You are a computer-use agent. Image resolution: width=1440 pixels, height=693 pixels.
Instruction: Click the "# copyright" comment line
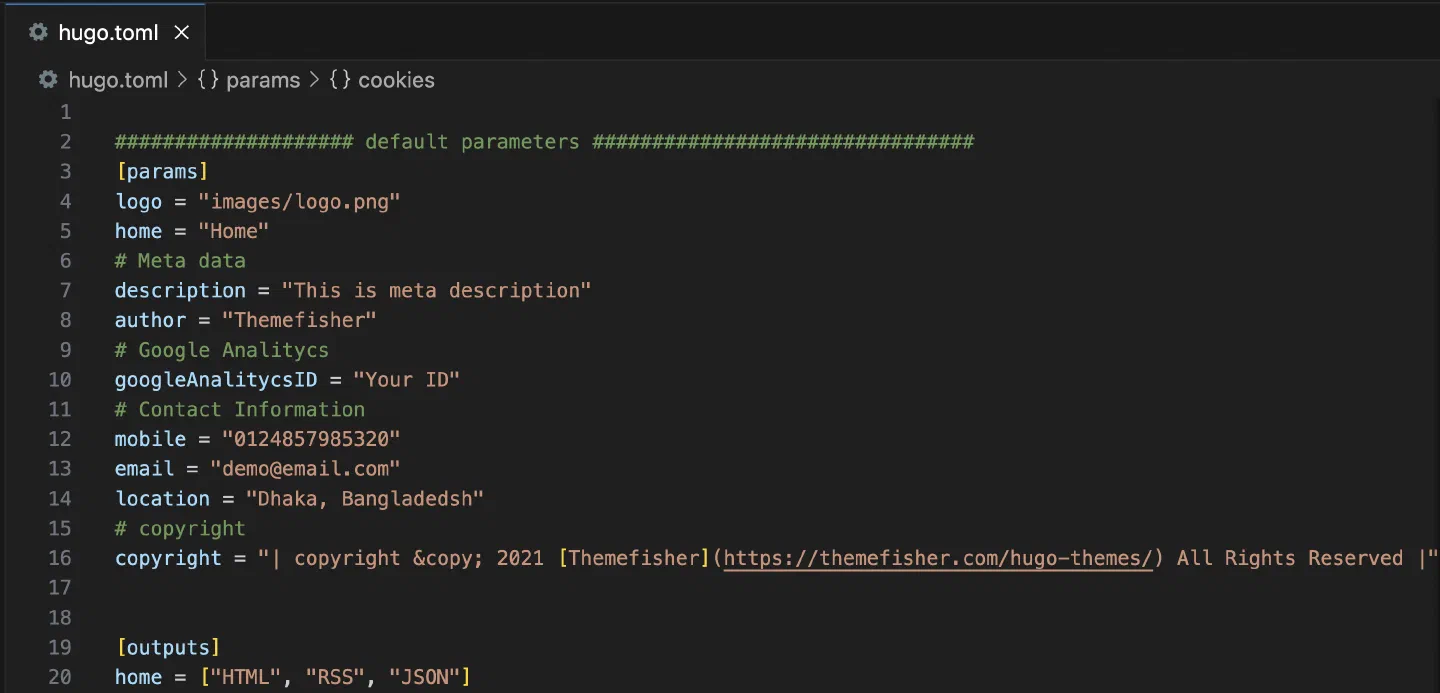[x=180, y=528]
